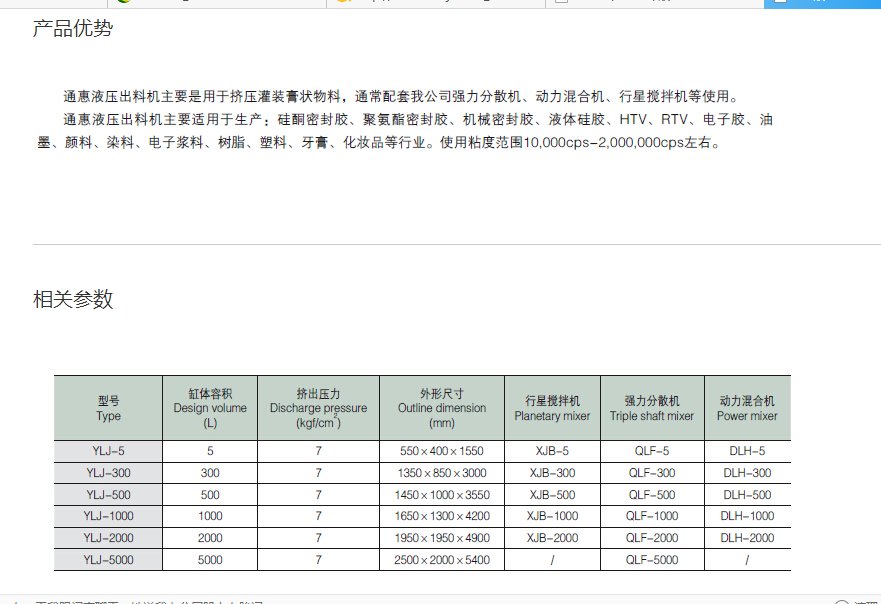Click the 型号 Type column header
881x604 pixels.
click(108, 408)
